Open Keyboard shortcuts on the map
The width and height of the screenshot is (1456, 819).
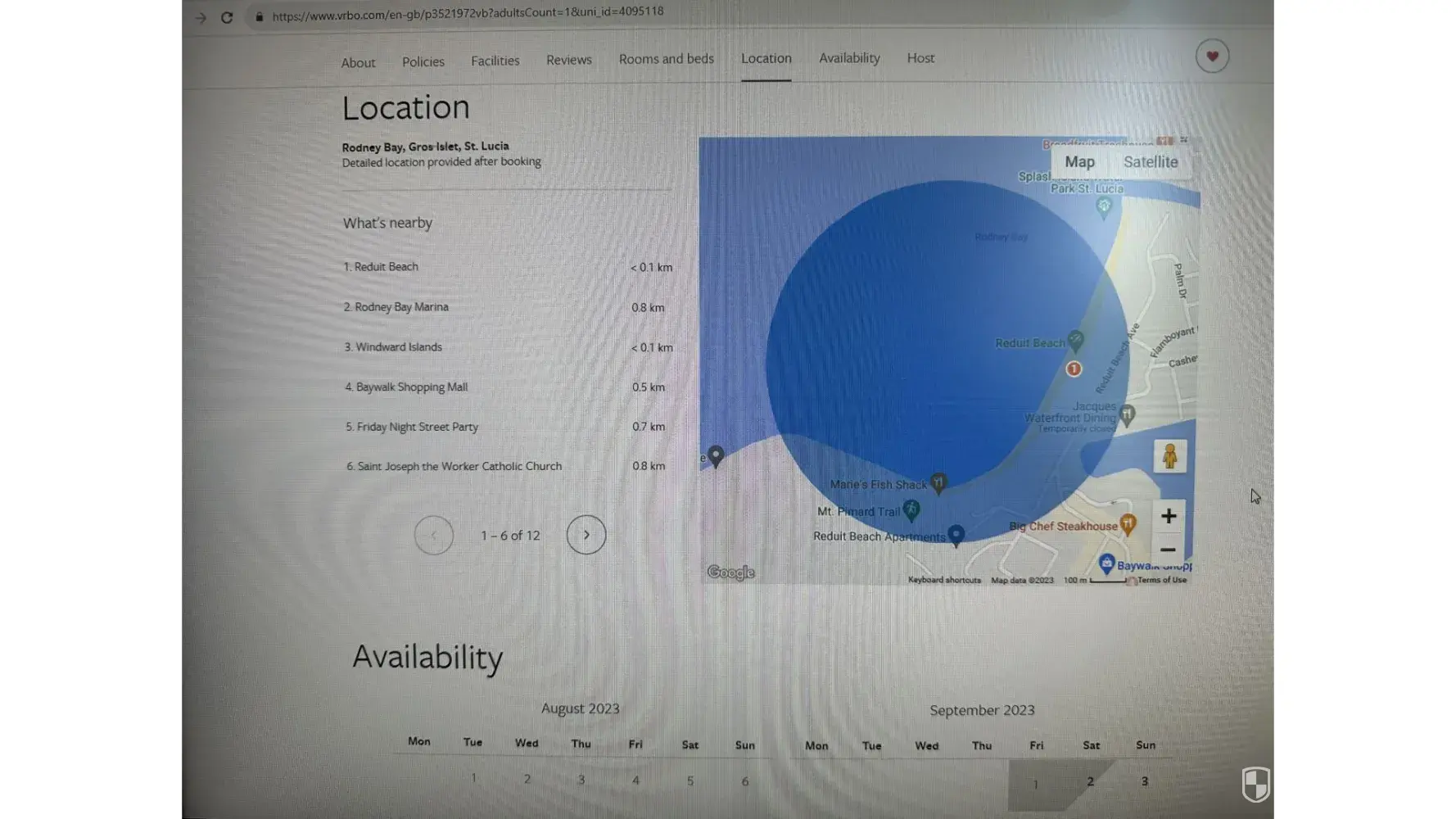[x=944, y=580]
